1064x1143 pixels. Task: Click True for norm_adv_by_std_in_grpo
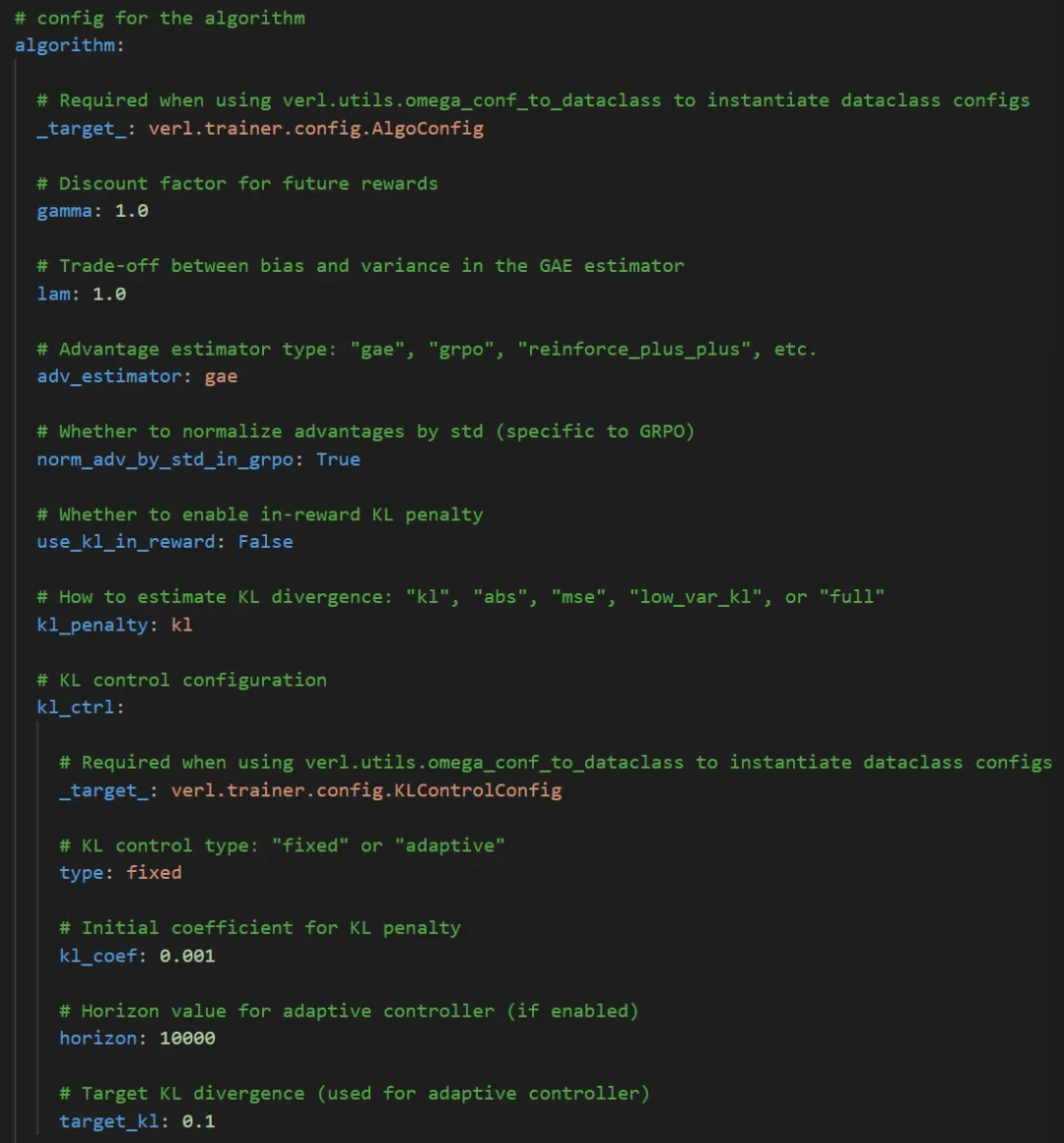[x=338, y=459]
